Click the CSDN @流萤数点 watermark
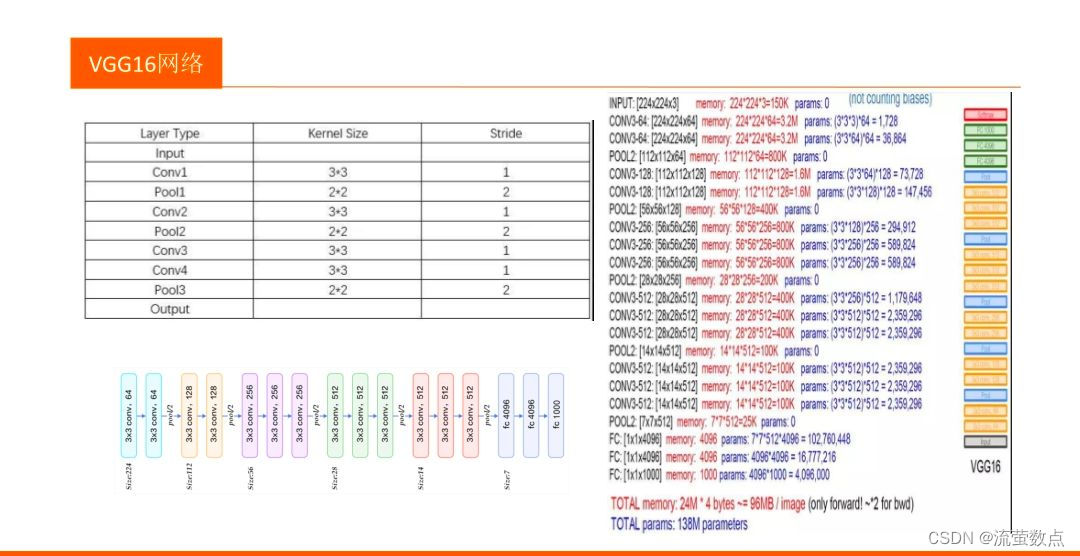1080x556 pixels. tap(996, 537)
